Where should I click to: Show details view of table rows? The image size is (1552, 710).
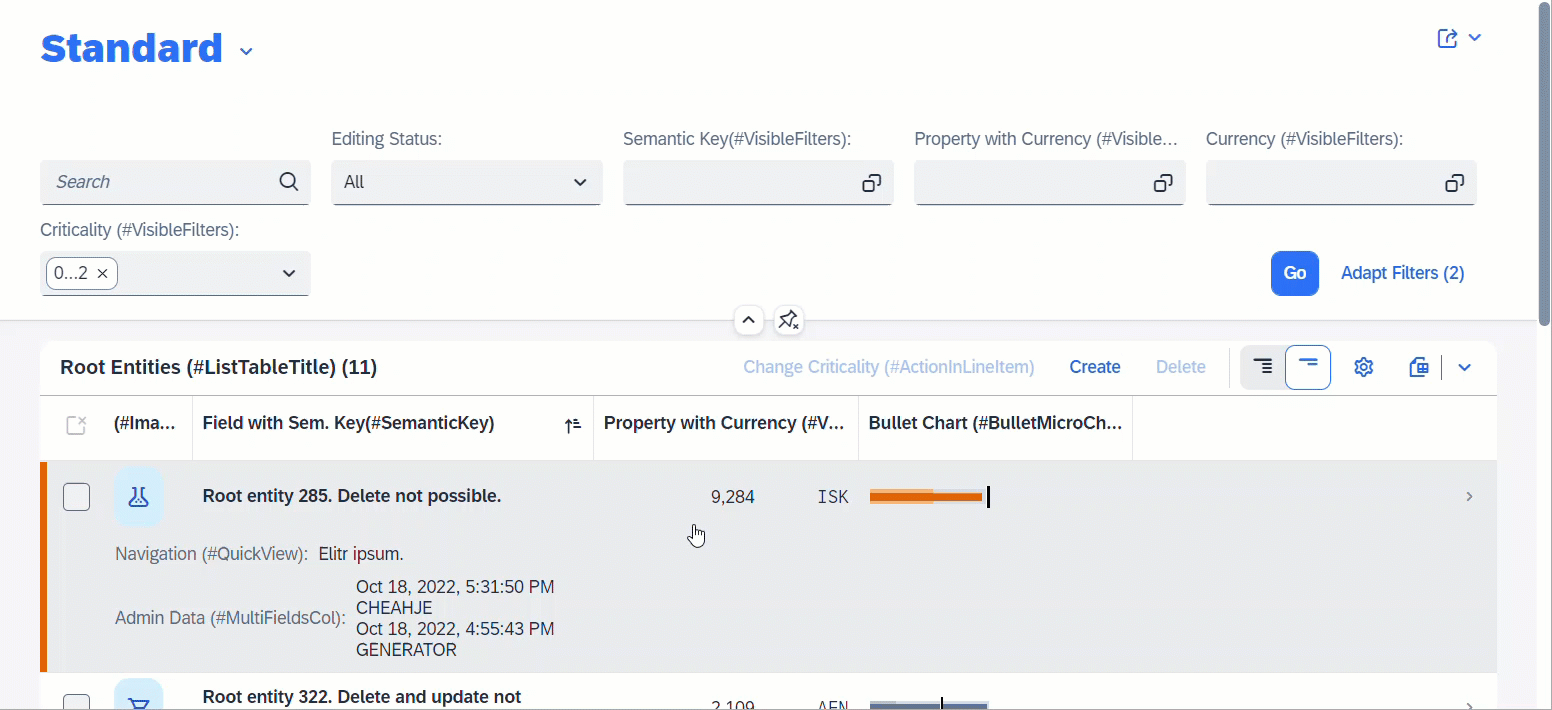point(1263,367)
